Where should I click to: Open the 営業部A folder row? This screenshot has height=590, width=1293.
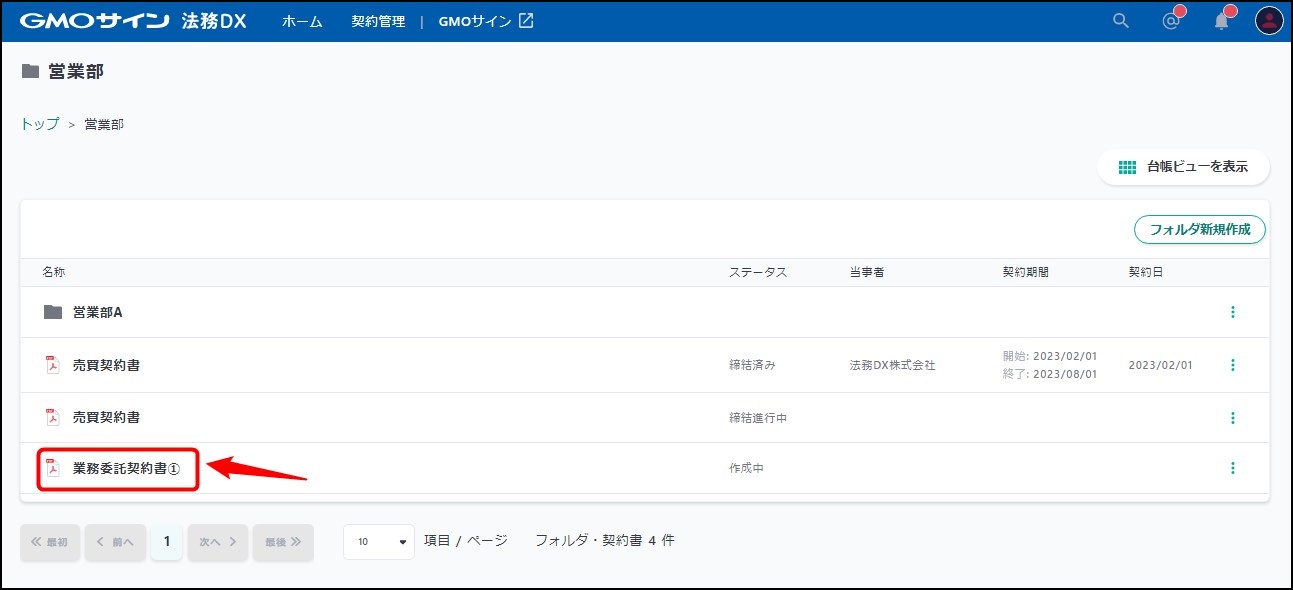97,312
